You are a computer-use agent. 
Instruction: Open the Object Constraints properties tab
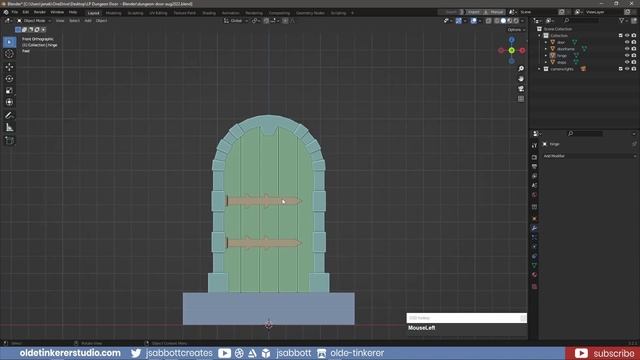pyautogui.click(x=534, y=256)
